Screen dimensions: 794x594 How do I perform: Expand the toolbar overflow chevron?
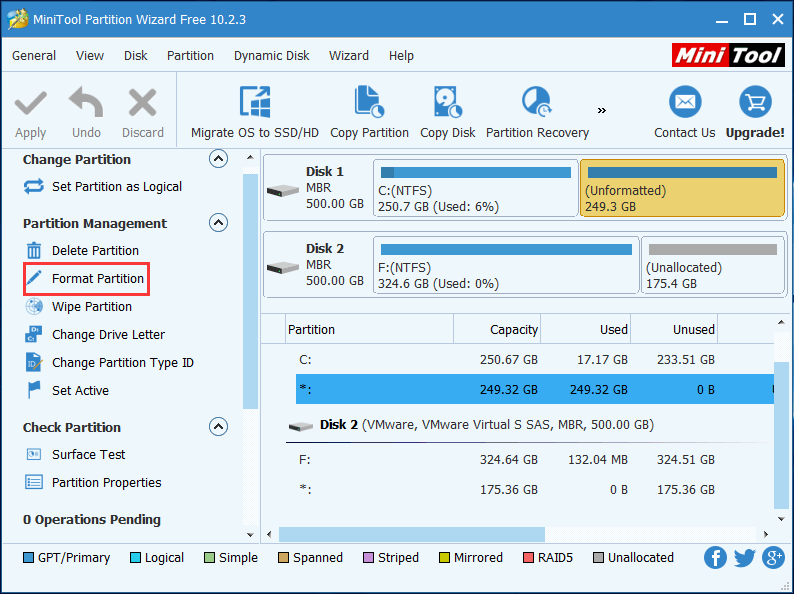click(602, 110)
